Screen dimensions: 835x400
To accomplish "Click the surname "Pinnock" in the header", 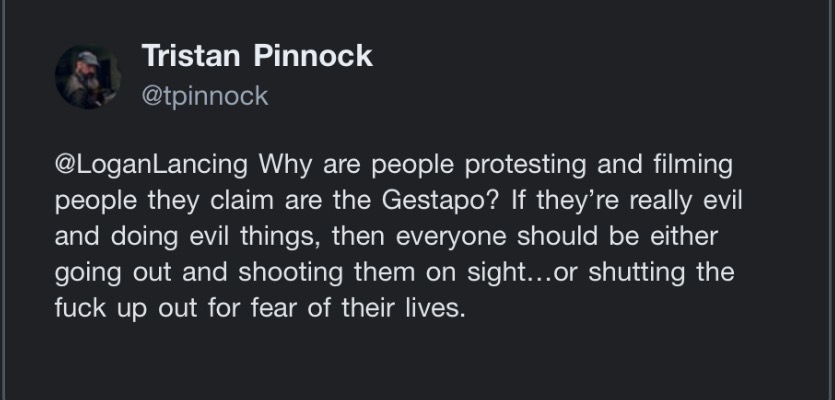I will point(311,56).
